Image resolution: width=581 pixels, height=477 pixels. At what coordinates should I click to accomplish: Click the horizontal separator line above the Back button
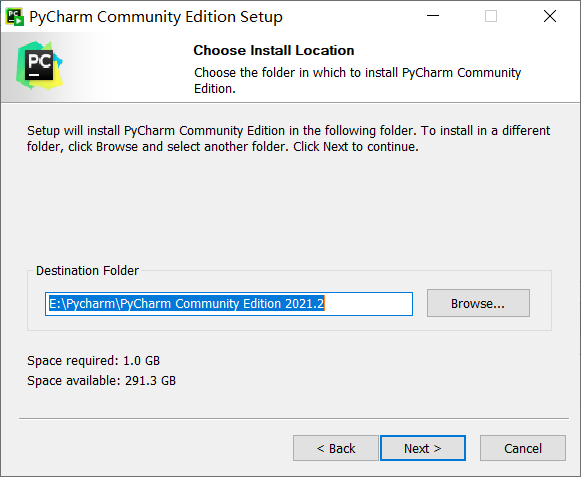tap(294, 419)
